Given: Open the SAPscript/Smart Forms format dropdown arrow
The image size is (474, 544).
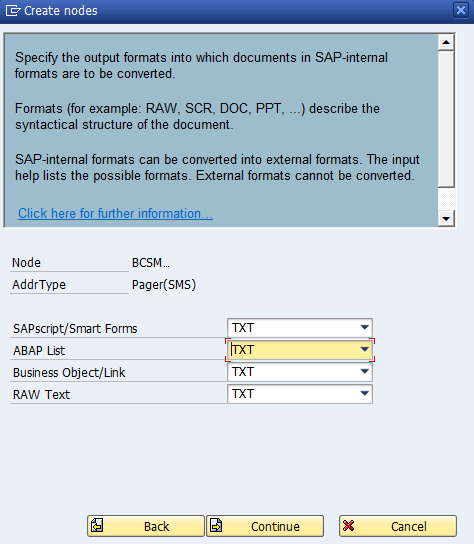Looking at the screenshot, I should 364,327.
